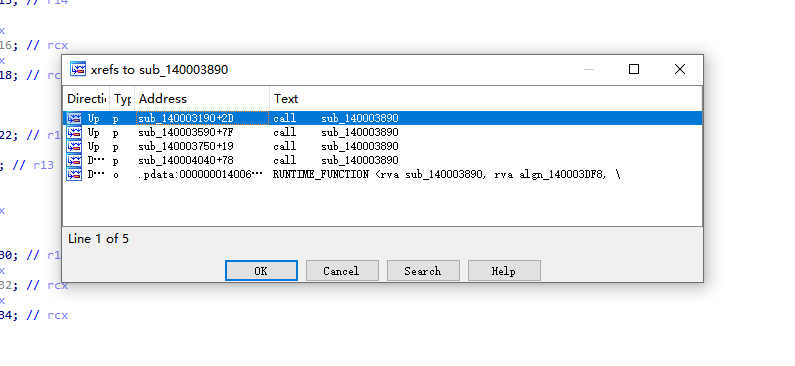The width and height of the screenshot is (795, 366).
Task: Select address sub_140003750+19
Action: point(186,147)
